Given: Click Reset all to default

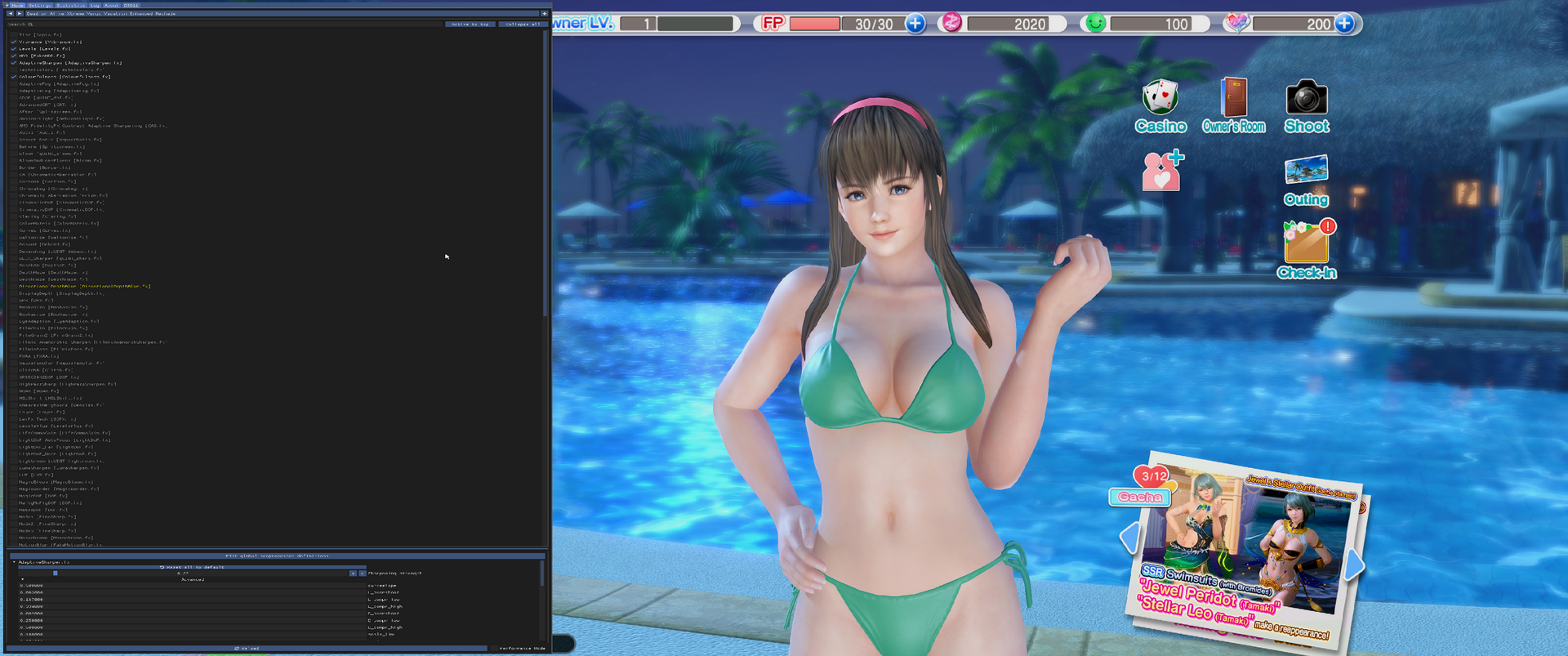Looking at the screenshot, I should [192, 567].
